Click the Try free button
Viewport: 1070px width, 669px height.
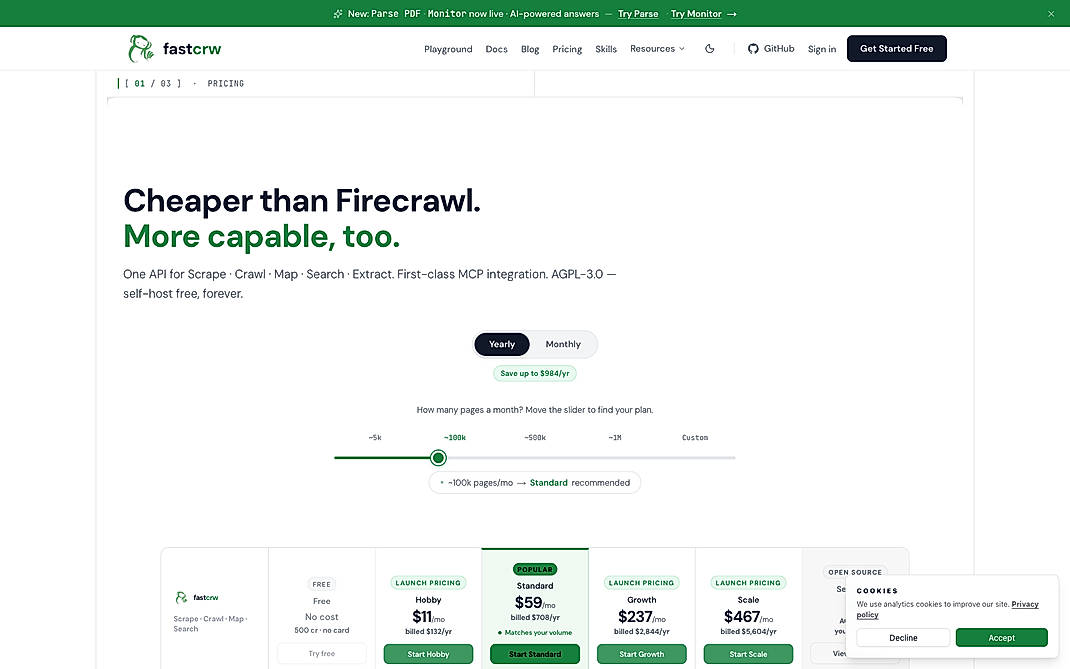321,653
